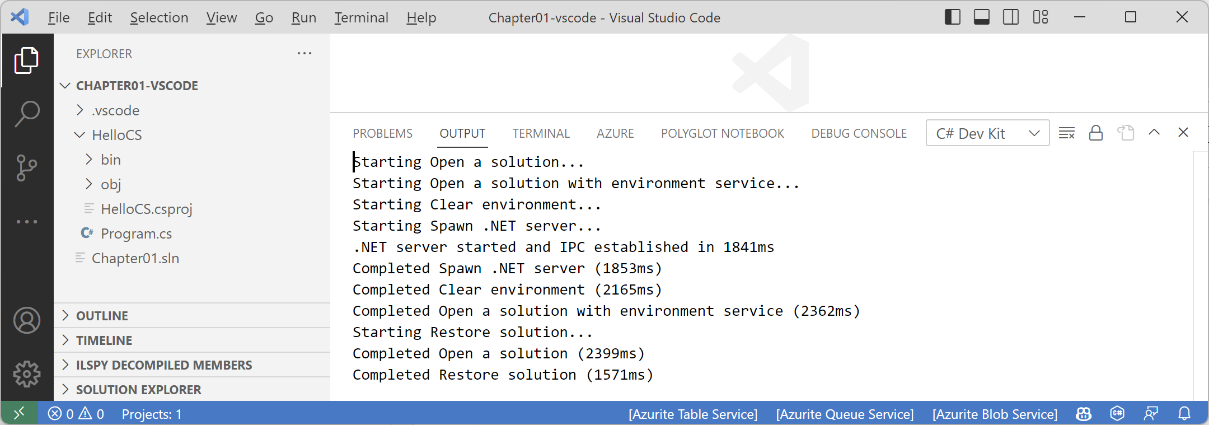This screenshot has width=1209, height=425.
Task: Switch to the AZURE tab
Action: (615, 133)
